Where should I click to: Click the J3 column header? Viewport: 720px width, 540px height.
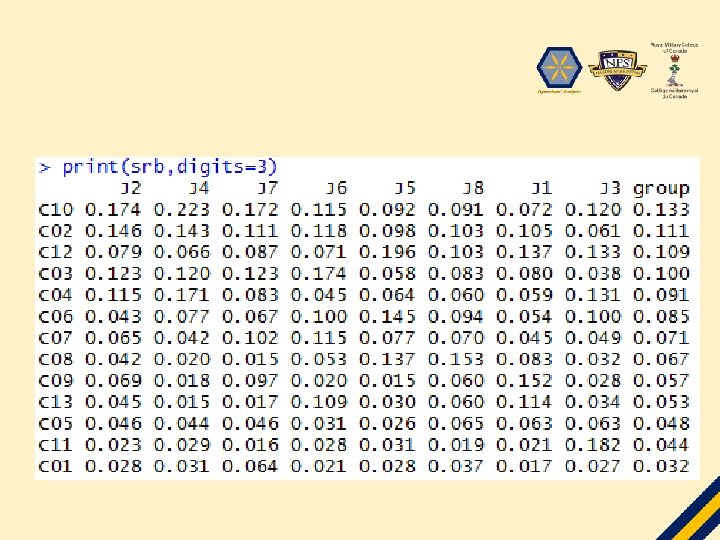coord(611,188)
